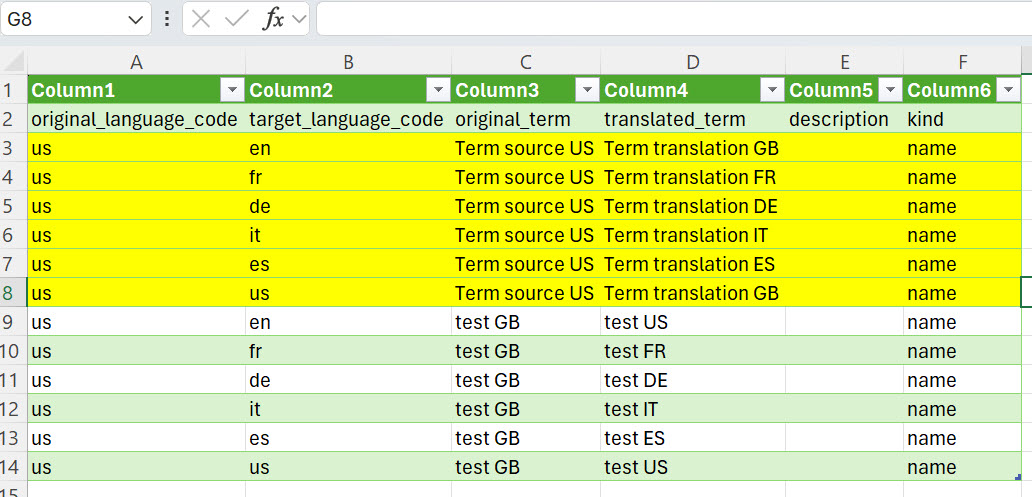The width and height of the screenshot is (1032, 497).
Task: Click the cell 'original_language_code'
Action: tap(136, 119)
